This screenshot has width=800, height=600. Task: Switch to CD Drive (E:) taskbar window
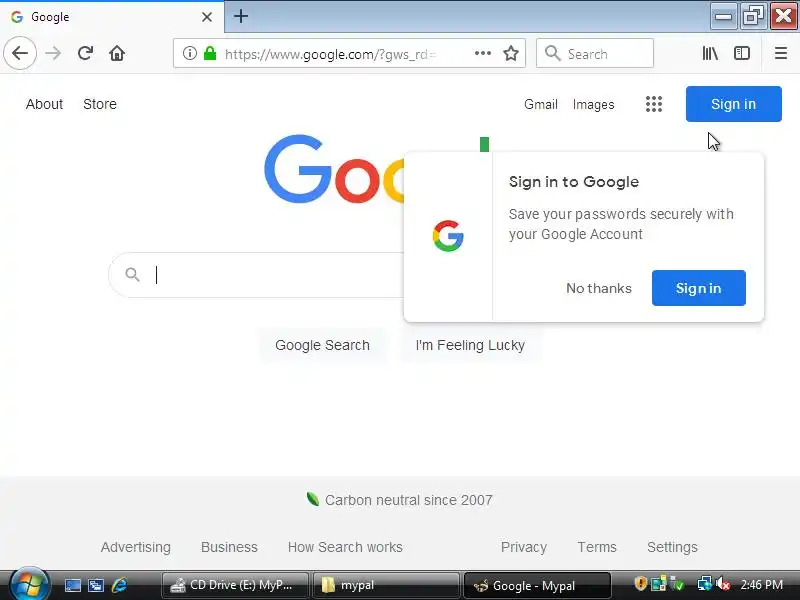pyautogui.click(x=235, y=585)
